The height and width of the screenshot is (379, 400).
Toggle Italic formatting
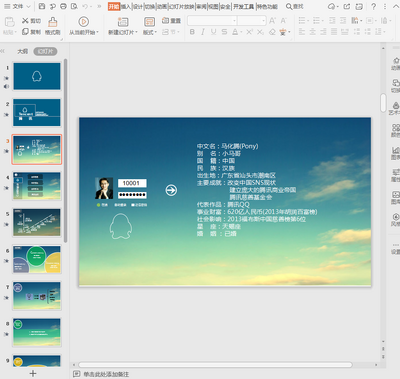click(x=203, y=32)
